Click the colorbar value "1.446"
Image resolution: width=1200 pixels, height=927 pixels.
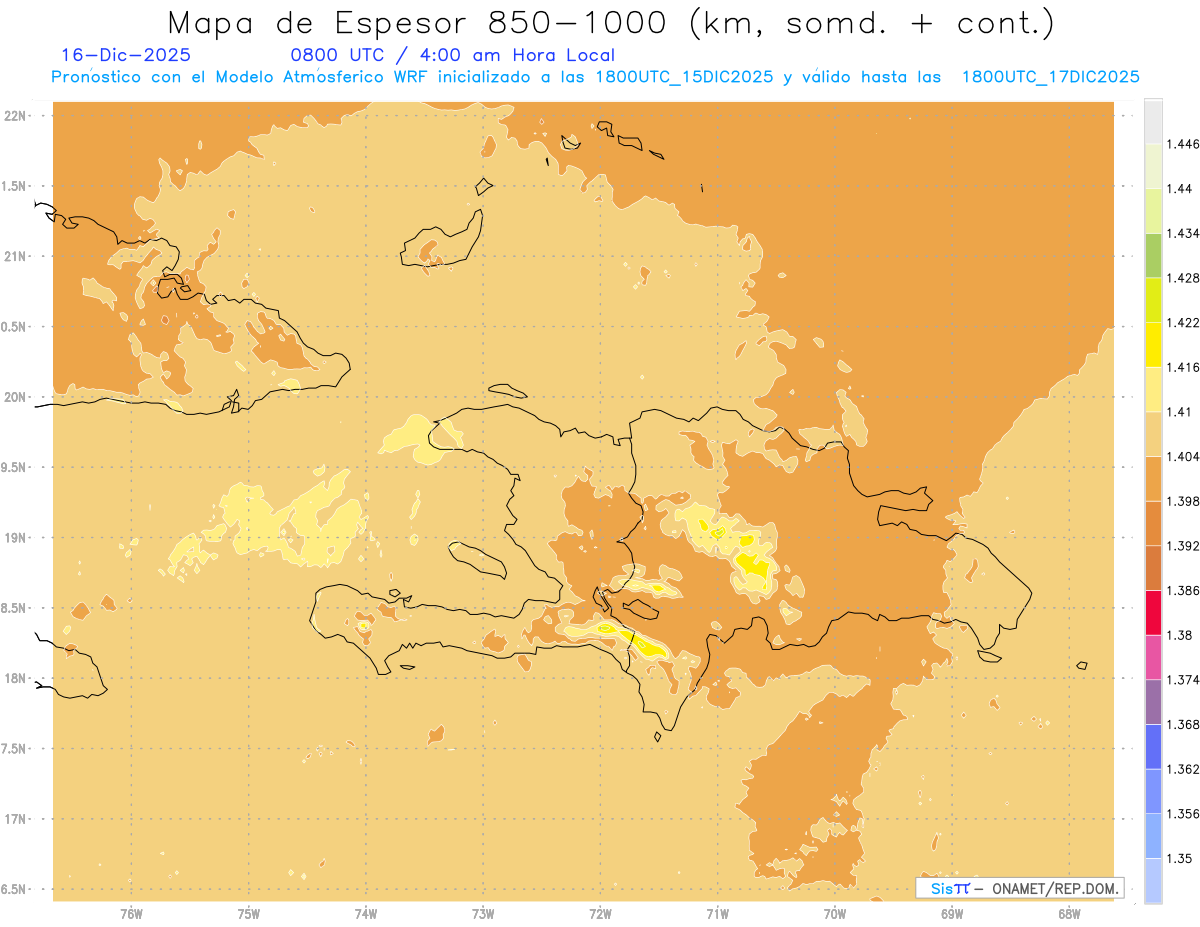pos(1183,144)
